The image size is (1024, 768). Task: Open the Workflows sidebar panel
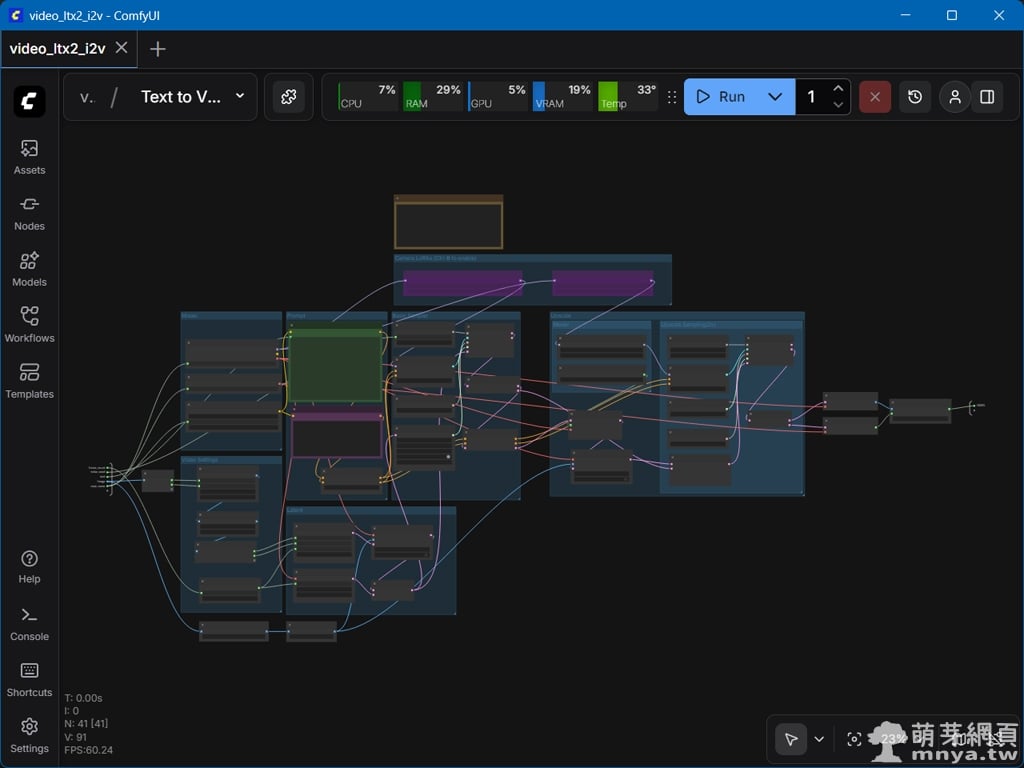click(29, 325)
